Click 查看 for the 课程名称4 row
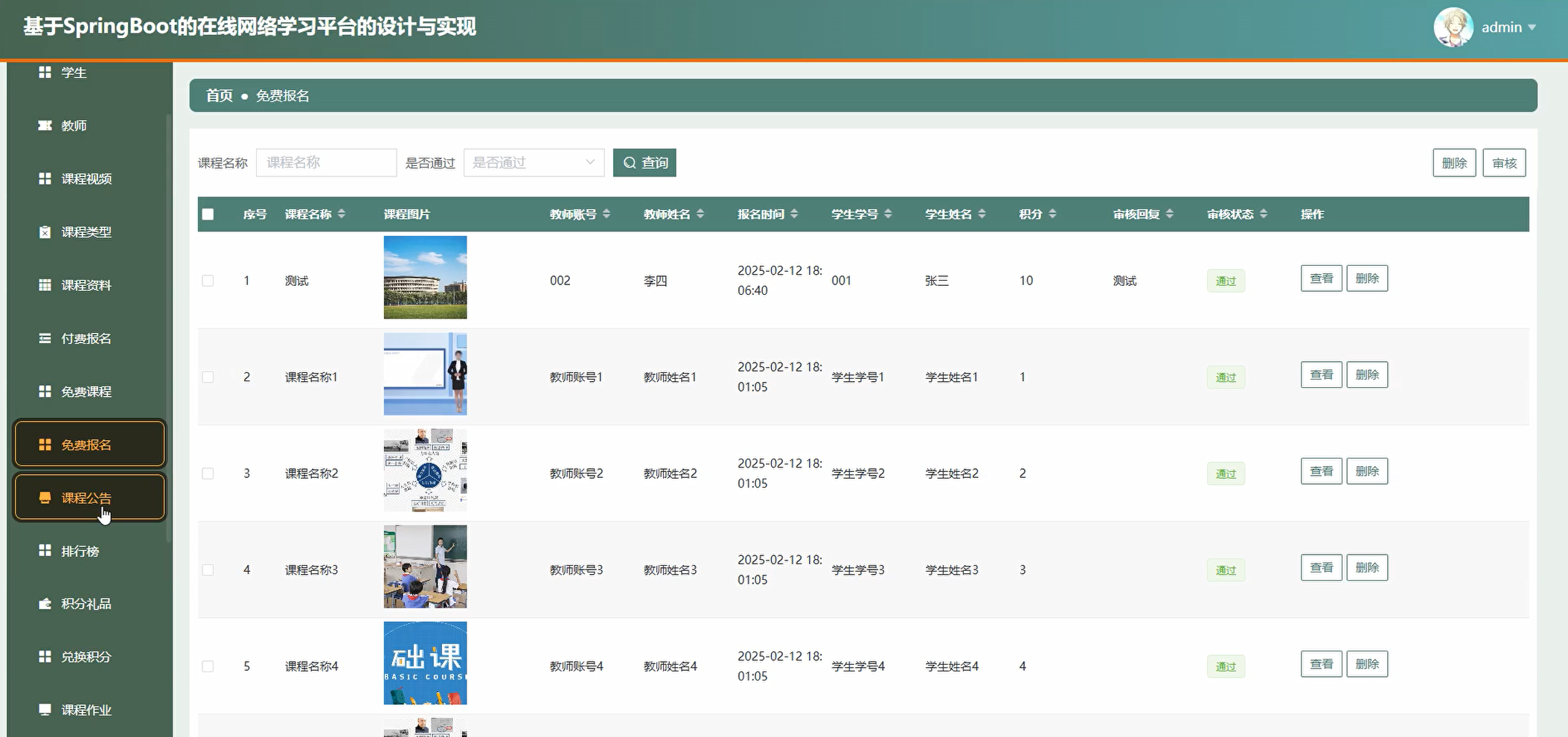The height and width of the screenshot is (737, 1568). [x=1321, y=664]
